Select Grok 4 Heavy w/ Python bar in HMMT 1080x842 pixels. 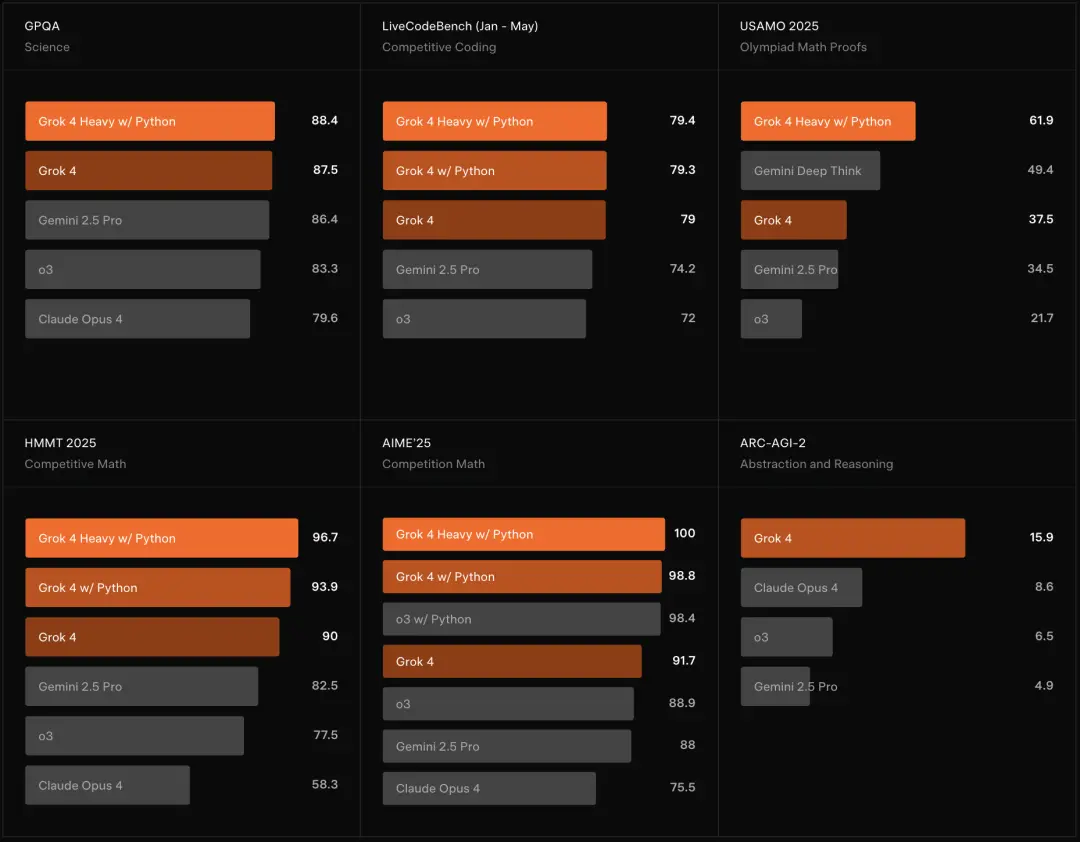pyautogui.click(x=161, y=538)
